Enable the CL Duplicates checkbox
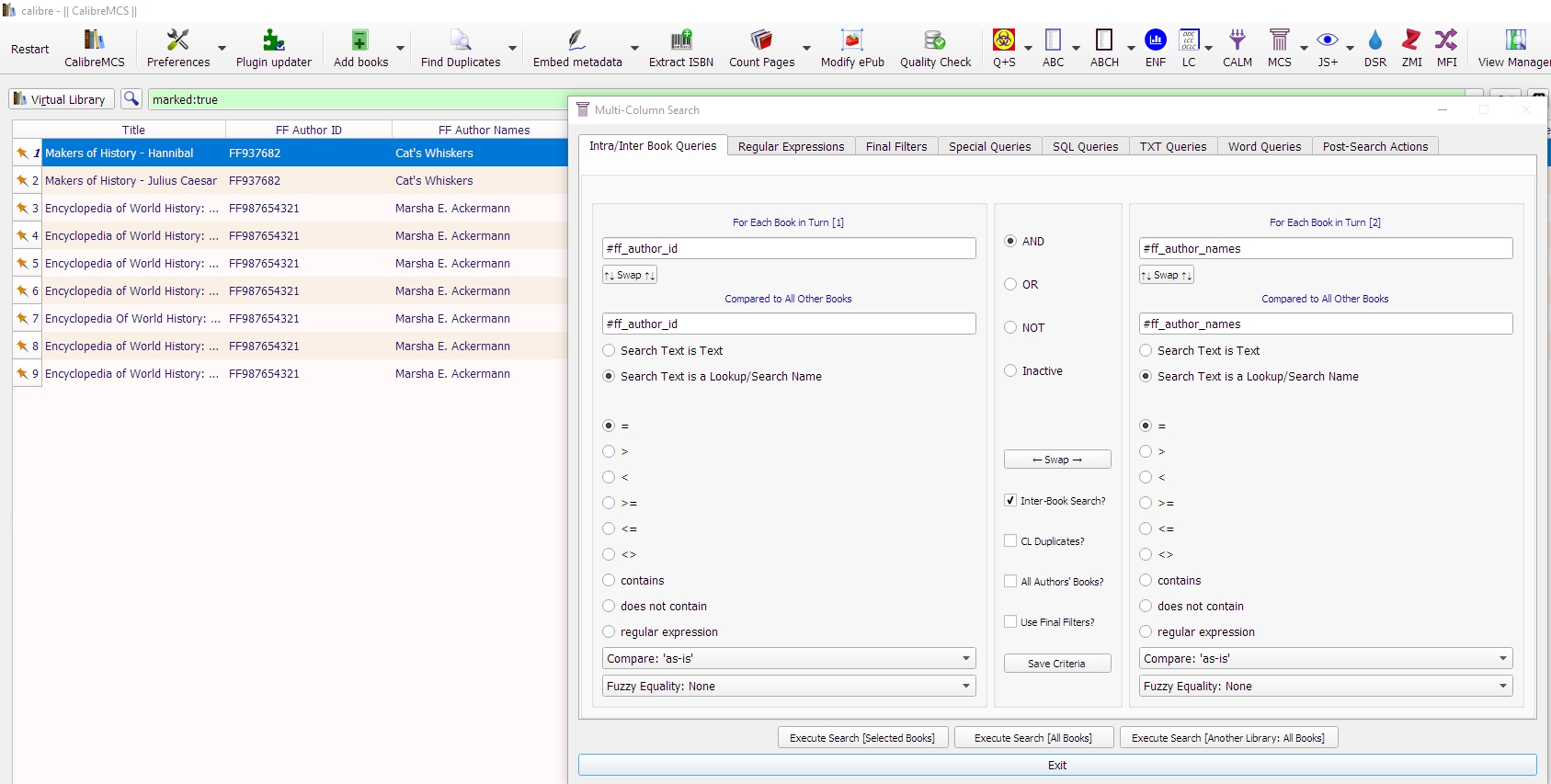Viewport: 1551px width, 784px height. tap(1010, 541)
